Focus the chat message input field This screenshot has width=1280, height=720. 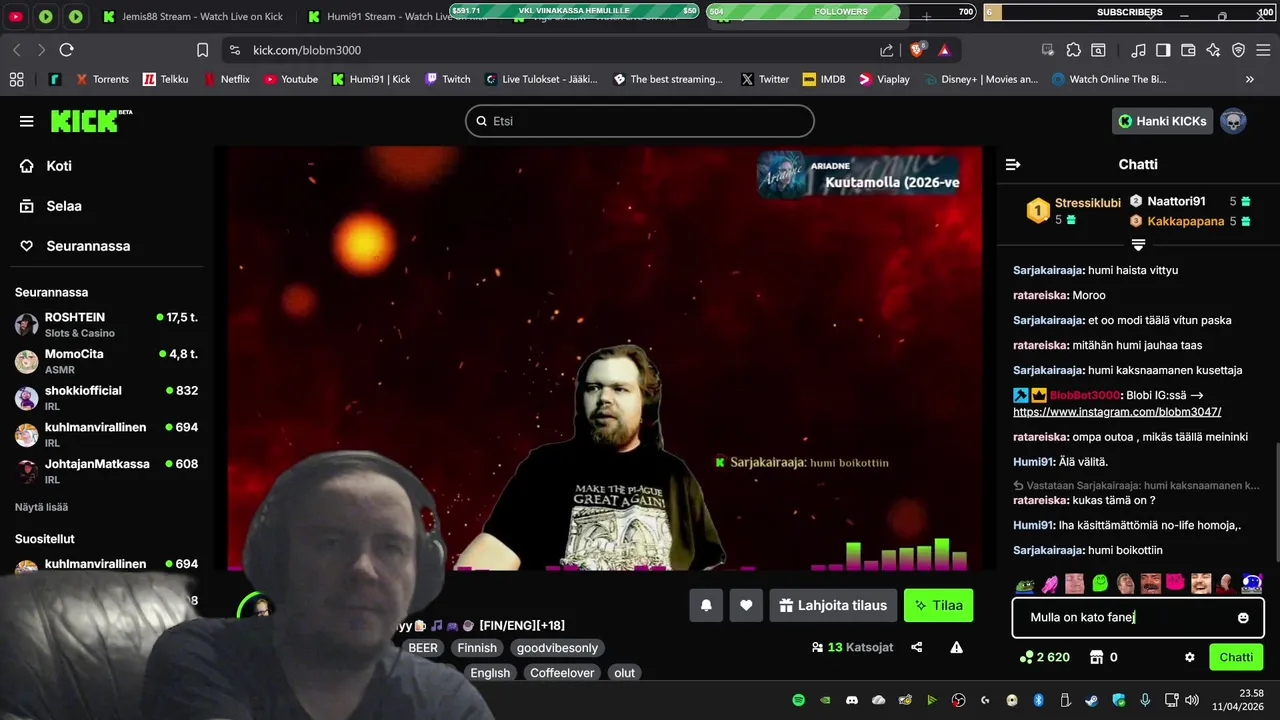pos(1138,618)
